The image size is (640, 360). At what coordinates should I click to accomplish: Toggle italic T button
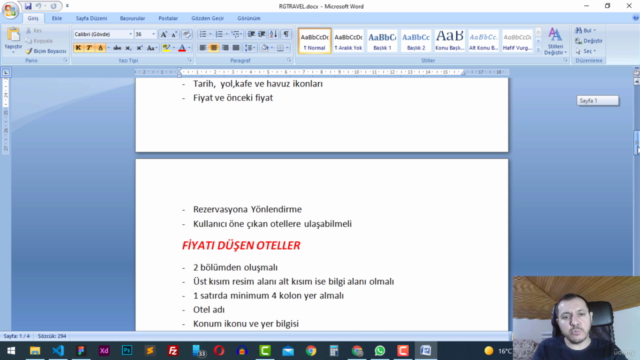coord(89,48)
